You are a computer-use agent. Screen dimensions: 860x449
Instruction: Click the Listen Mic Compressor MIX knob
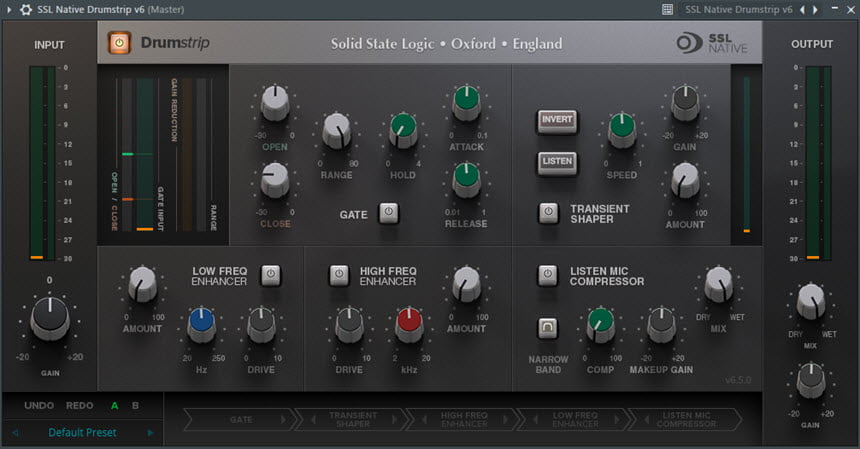coord(718,284)
